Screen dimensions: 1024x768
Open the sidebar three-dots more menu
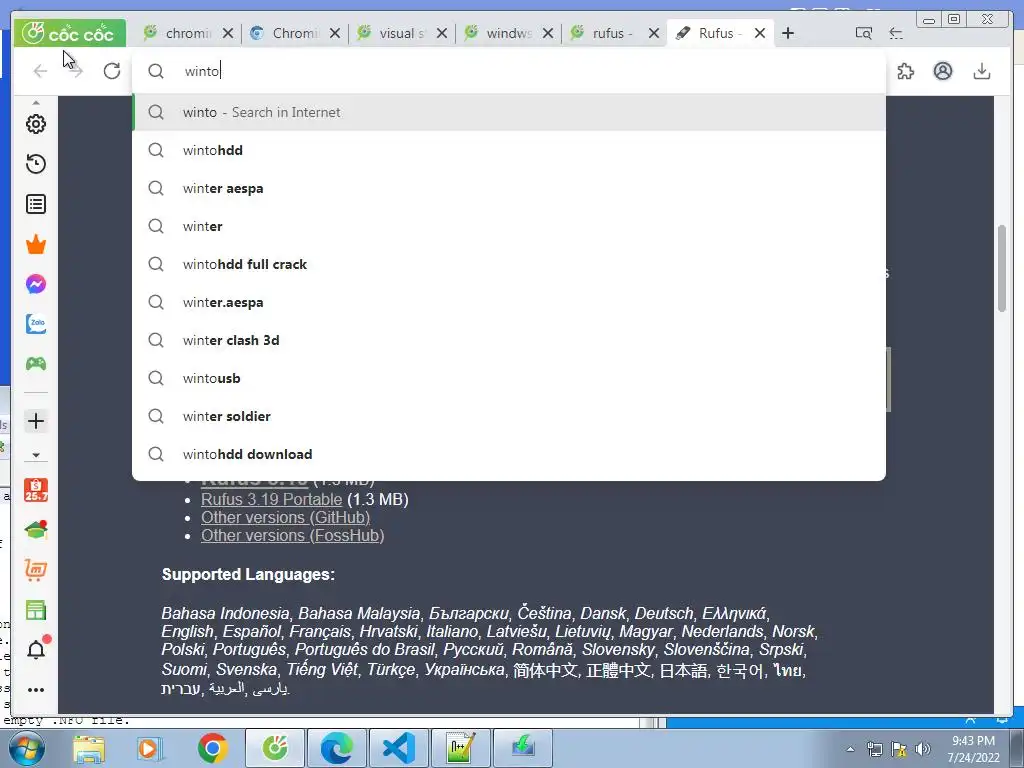point(36,690)
